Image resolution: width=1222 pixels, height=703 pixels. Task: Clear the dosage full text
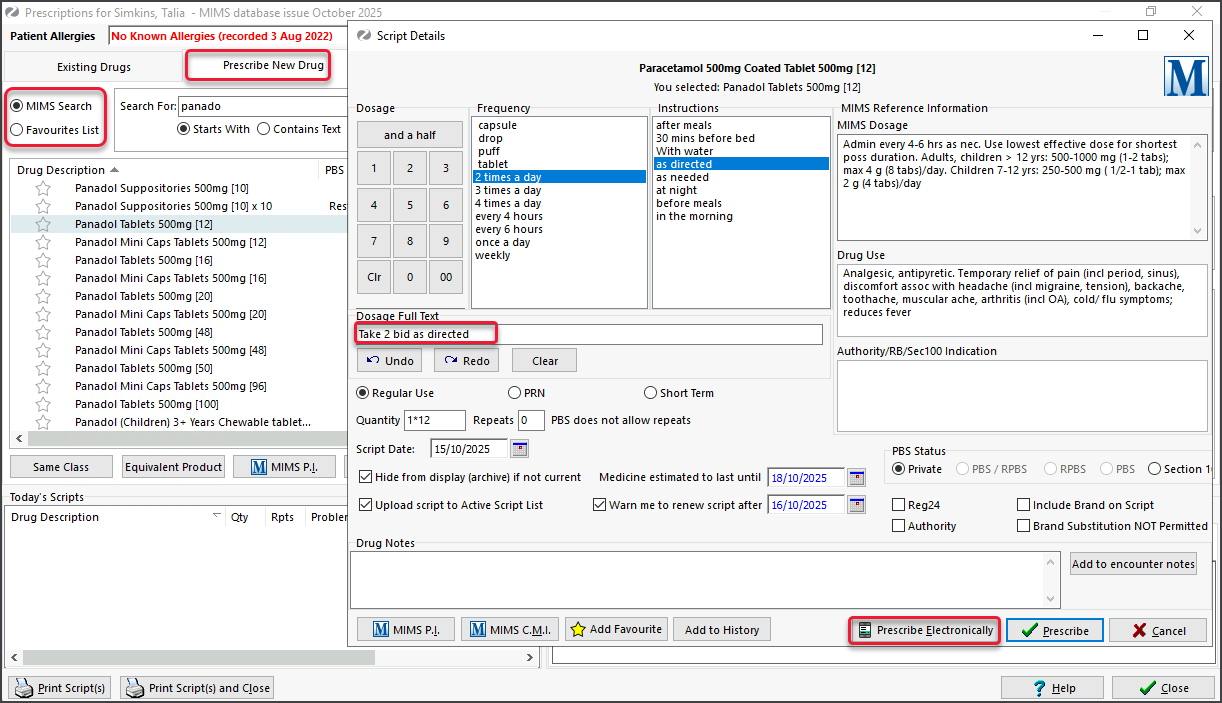545,360
